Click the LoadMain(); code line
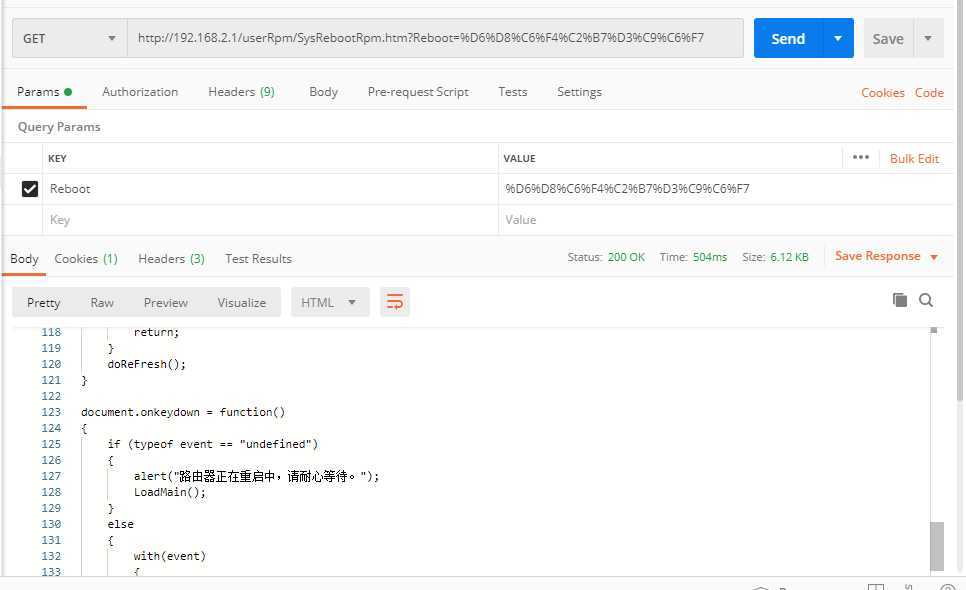 coord(170,492)
